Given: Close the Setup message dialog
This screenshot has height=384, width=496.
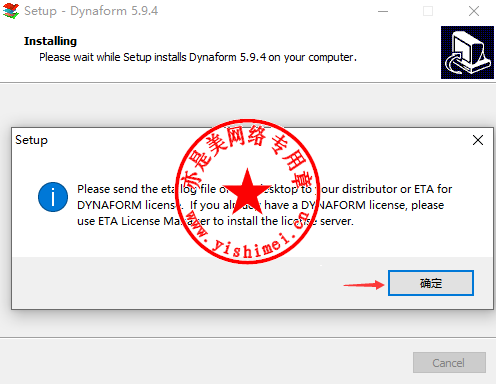Looking at the screenshot, I should coord(478,140).
